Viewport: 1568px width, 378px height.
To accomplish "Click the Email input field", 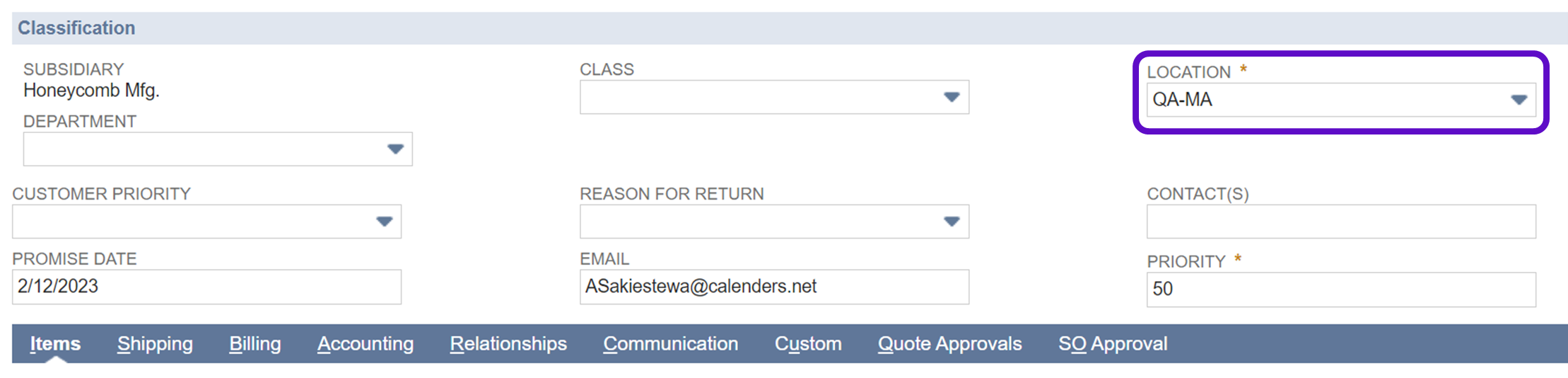I will (x=774, y=287).
